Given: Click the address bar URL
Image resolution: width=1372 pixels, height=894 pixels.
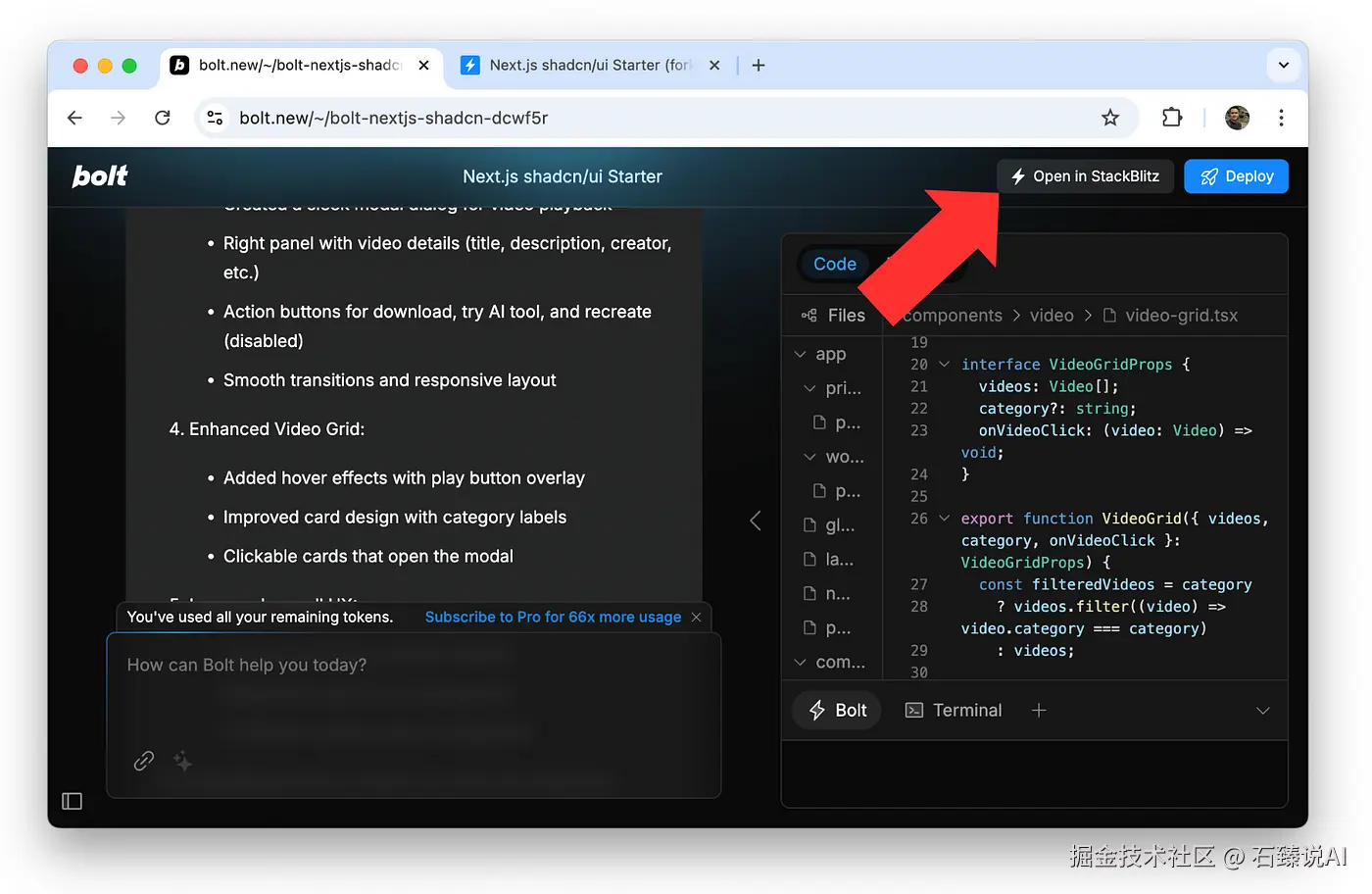Looking at the screenshot, I should 394,118.
